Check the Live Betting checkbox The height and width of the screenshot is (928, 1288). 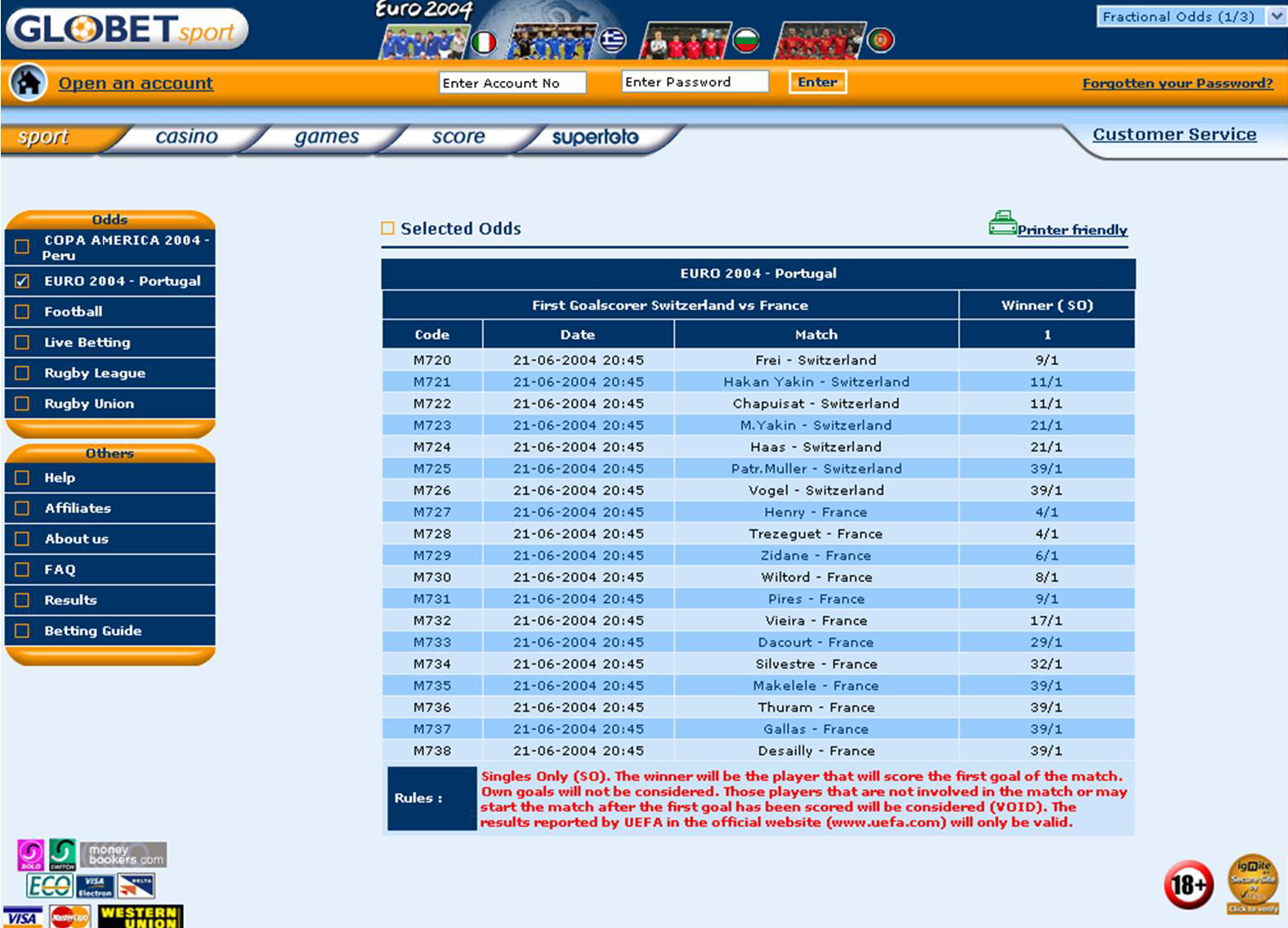point(22,342)
